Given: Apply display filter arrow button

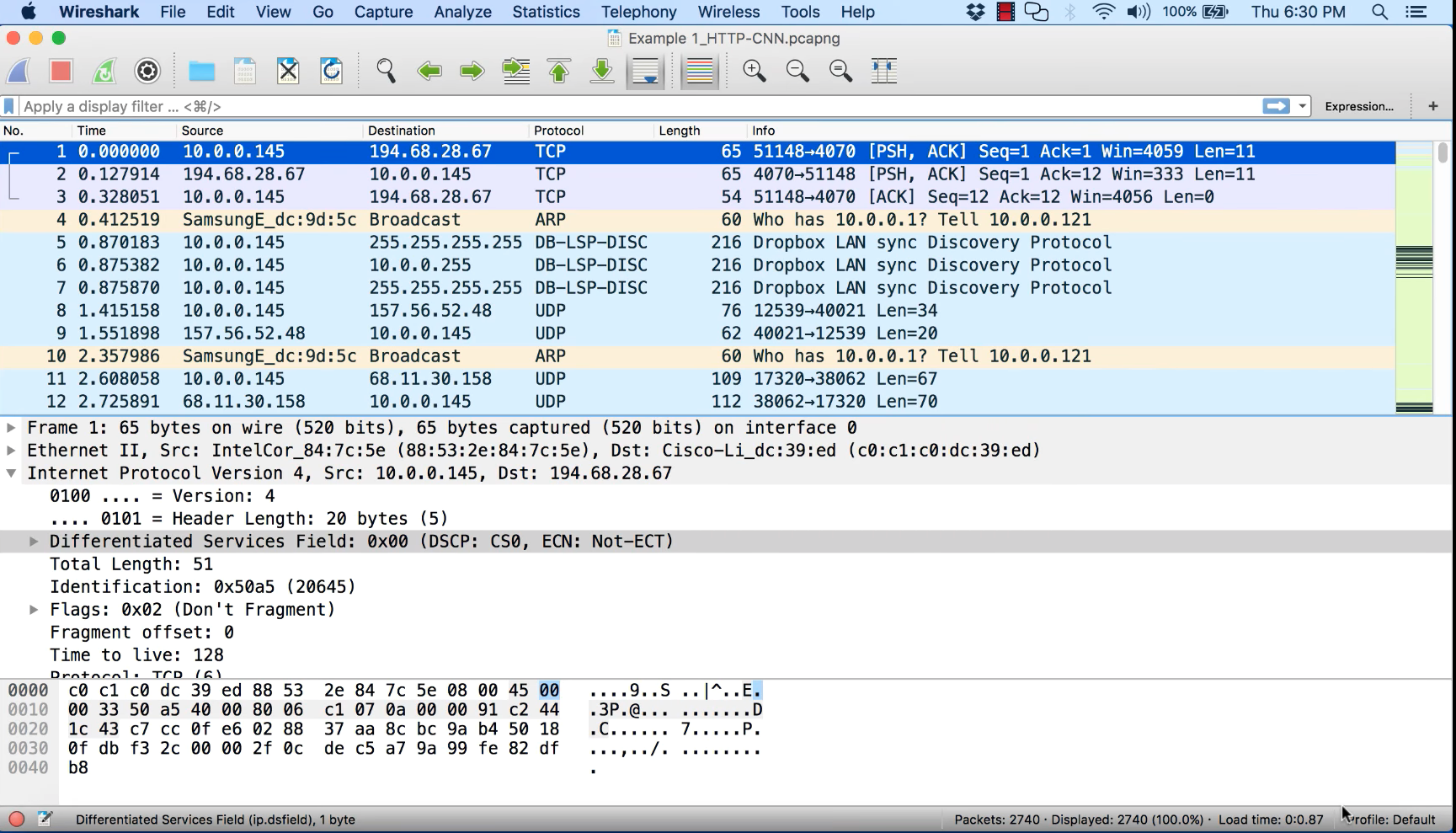Looking at the screenshot, I should click(x=1276, y=106).
